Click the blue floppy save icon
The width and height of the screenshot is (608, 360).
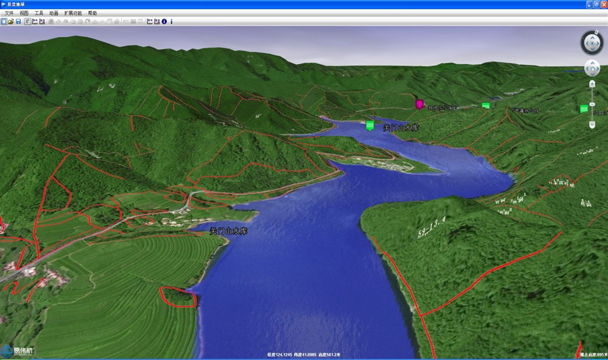(x=18, y=21)
